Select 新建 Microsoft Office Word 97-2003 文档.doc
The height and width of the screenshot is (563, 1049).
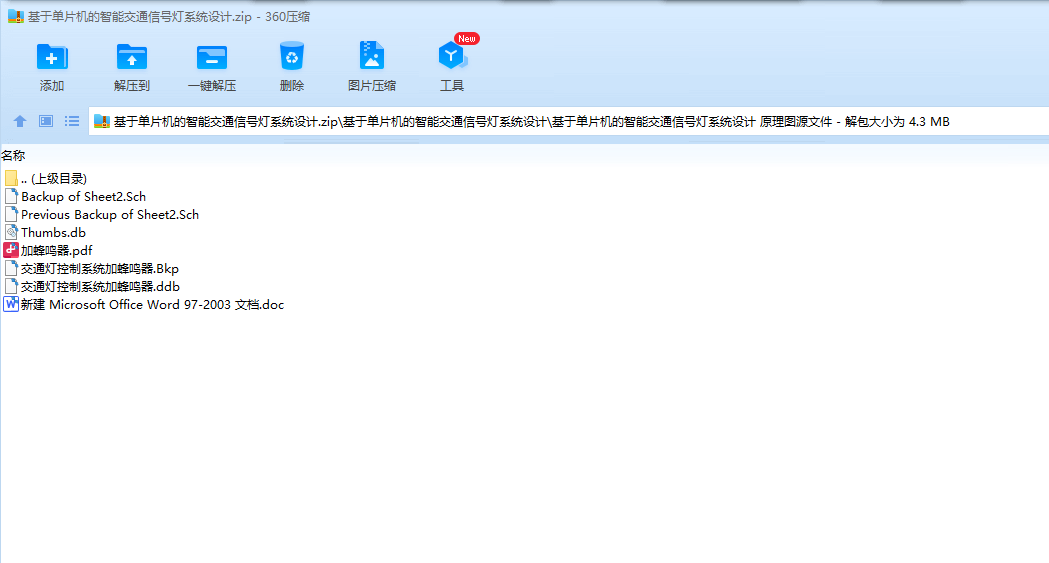153,305
